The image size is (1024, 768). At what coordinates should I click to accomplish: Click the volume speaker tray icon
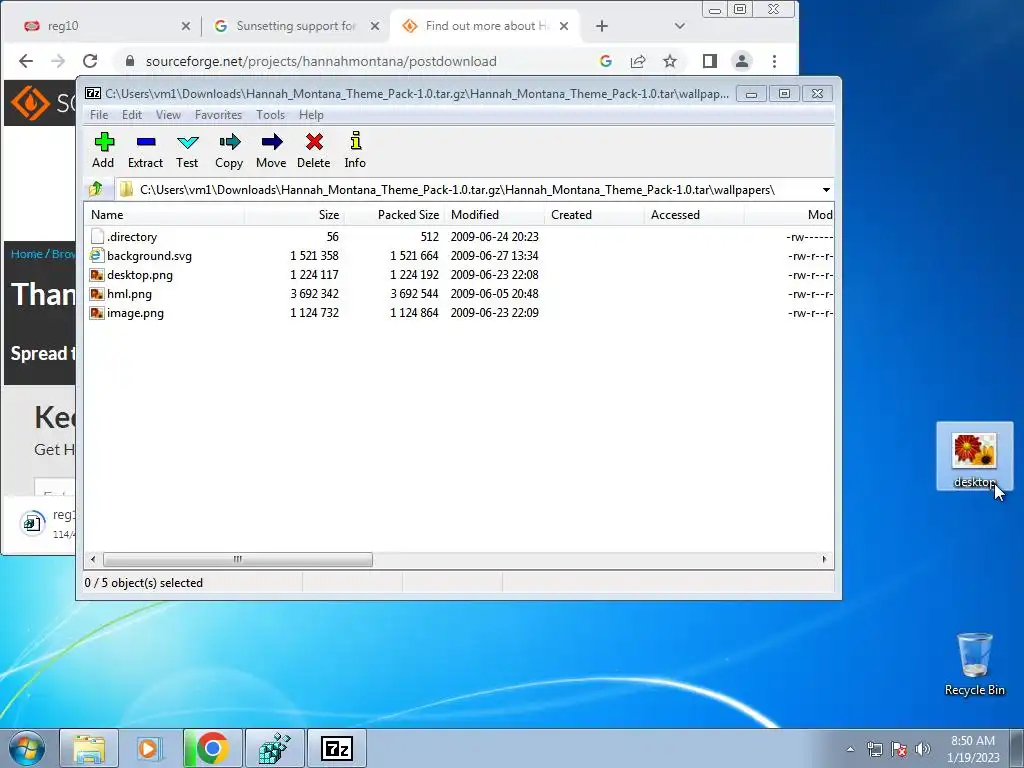pos(923,749)
